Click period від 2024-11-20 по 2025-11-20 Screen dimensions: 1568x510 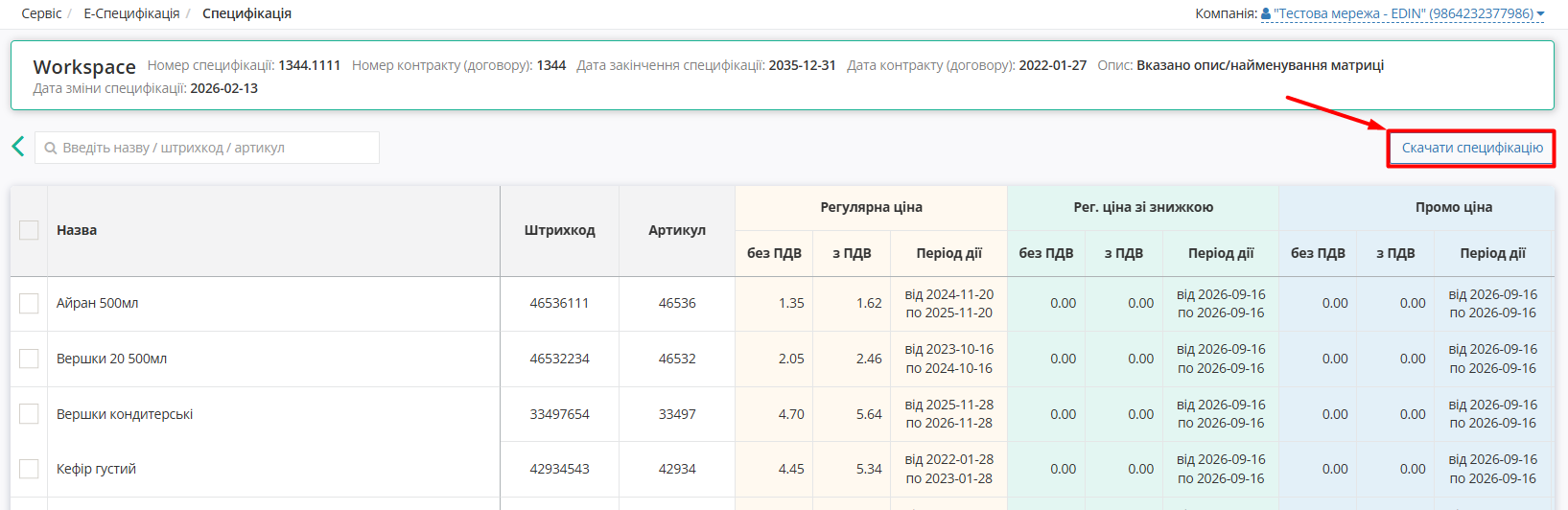point(949,304)
